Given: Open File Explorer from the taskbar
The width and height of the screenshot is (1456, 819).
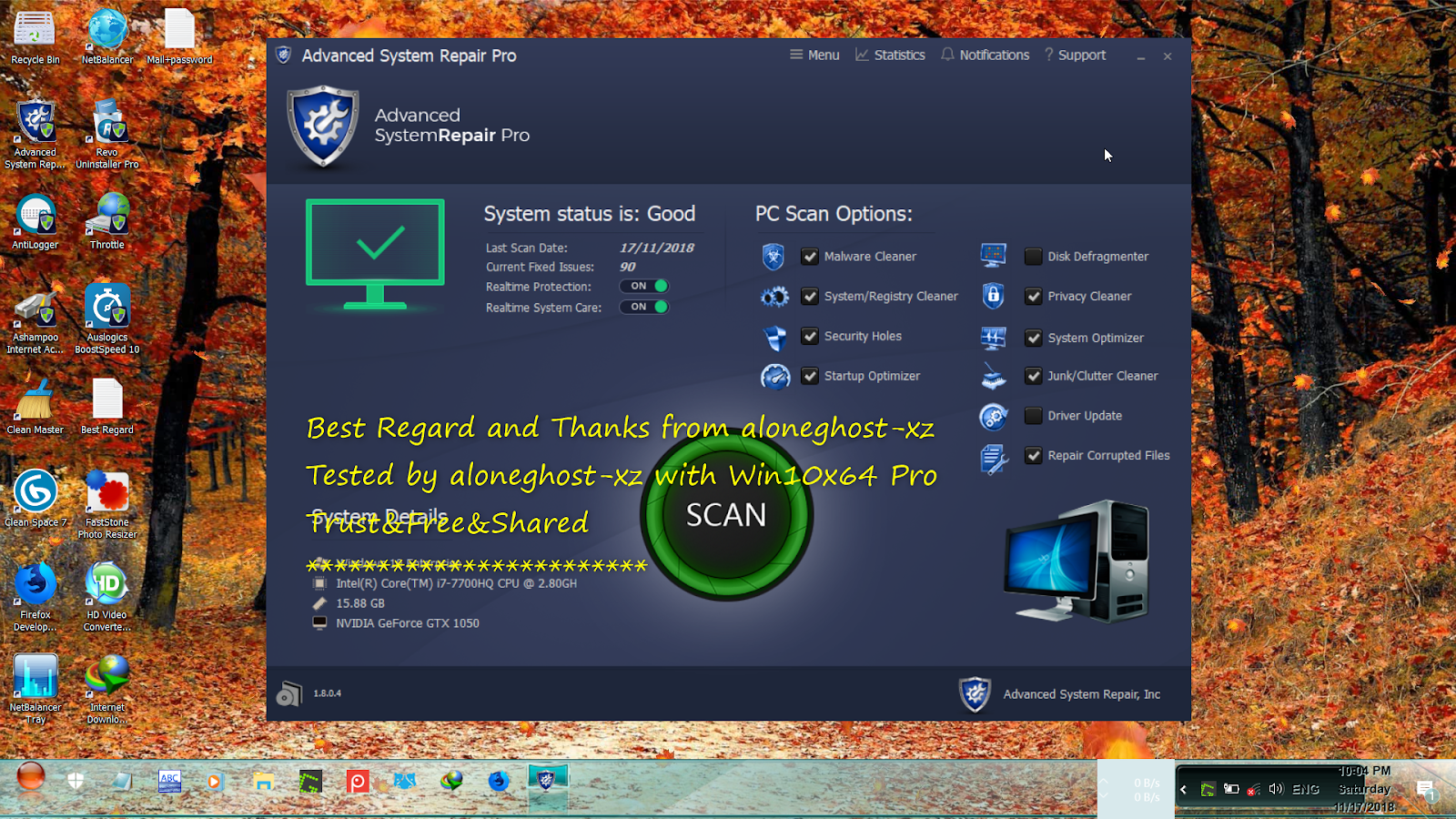Looking at the screenshot, I should click(264, 781).
